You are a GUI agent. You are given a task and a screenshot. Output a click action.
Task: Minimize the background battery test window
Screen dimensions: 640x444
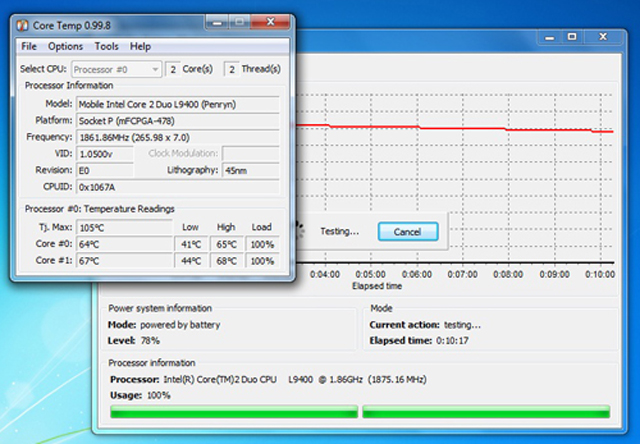coord(549,37)
